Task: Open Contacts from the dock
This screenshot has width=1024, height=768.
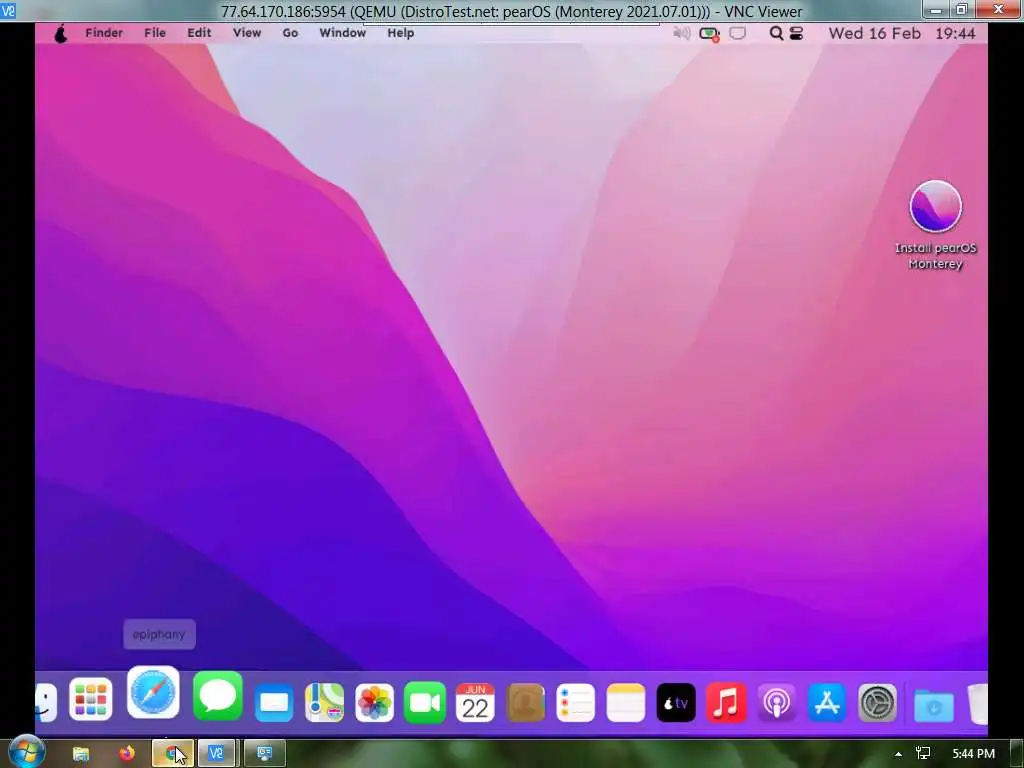Action: [x=526, y=703]
